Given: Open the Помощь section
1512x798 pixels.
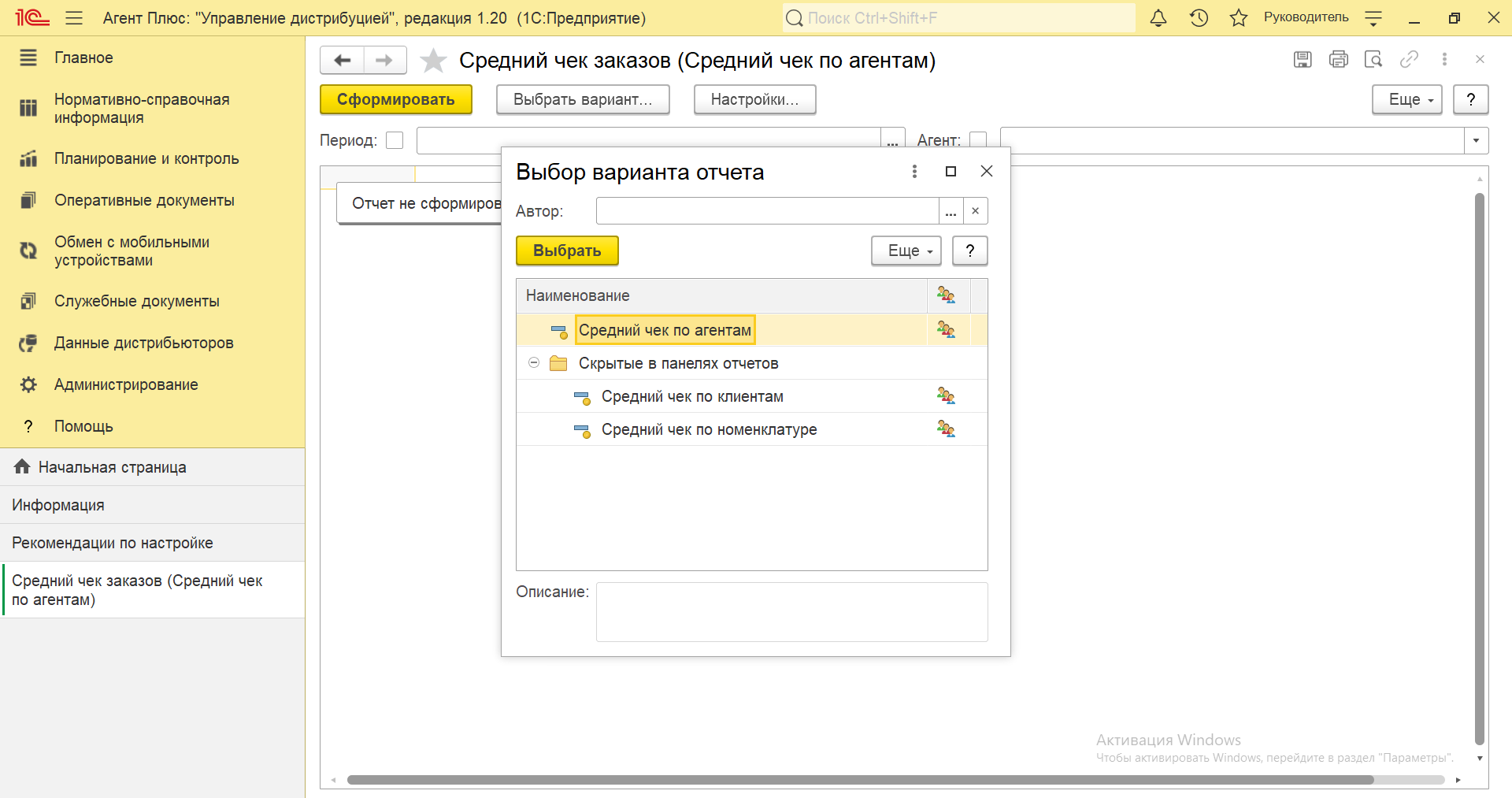Looking at the screenshot, I should click(152, 426).
